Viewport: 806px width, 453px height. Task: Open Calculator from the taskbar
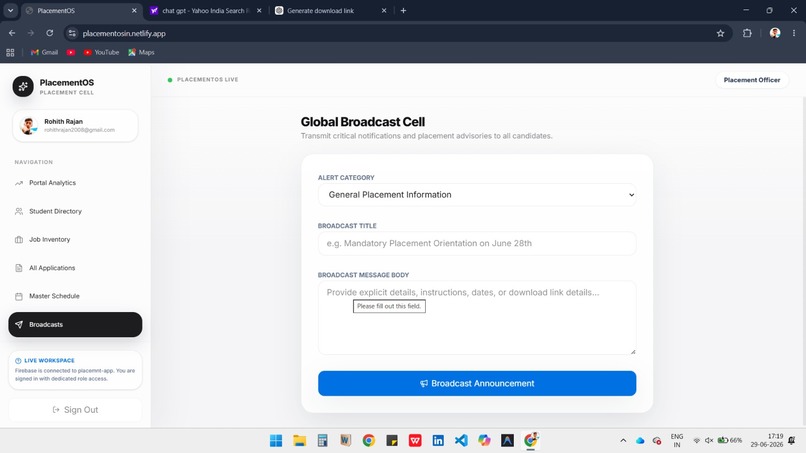pos(322,440)
